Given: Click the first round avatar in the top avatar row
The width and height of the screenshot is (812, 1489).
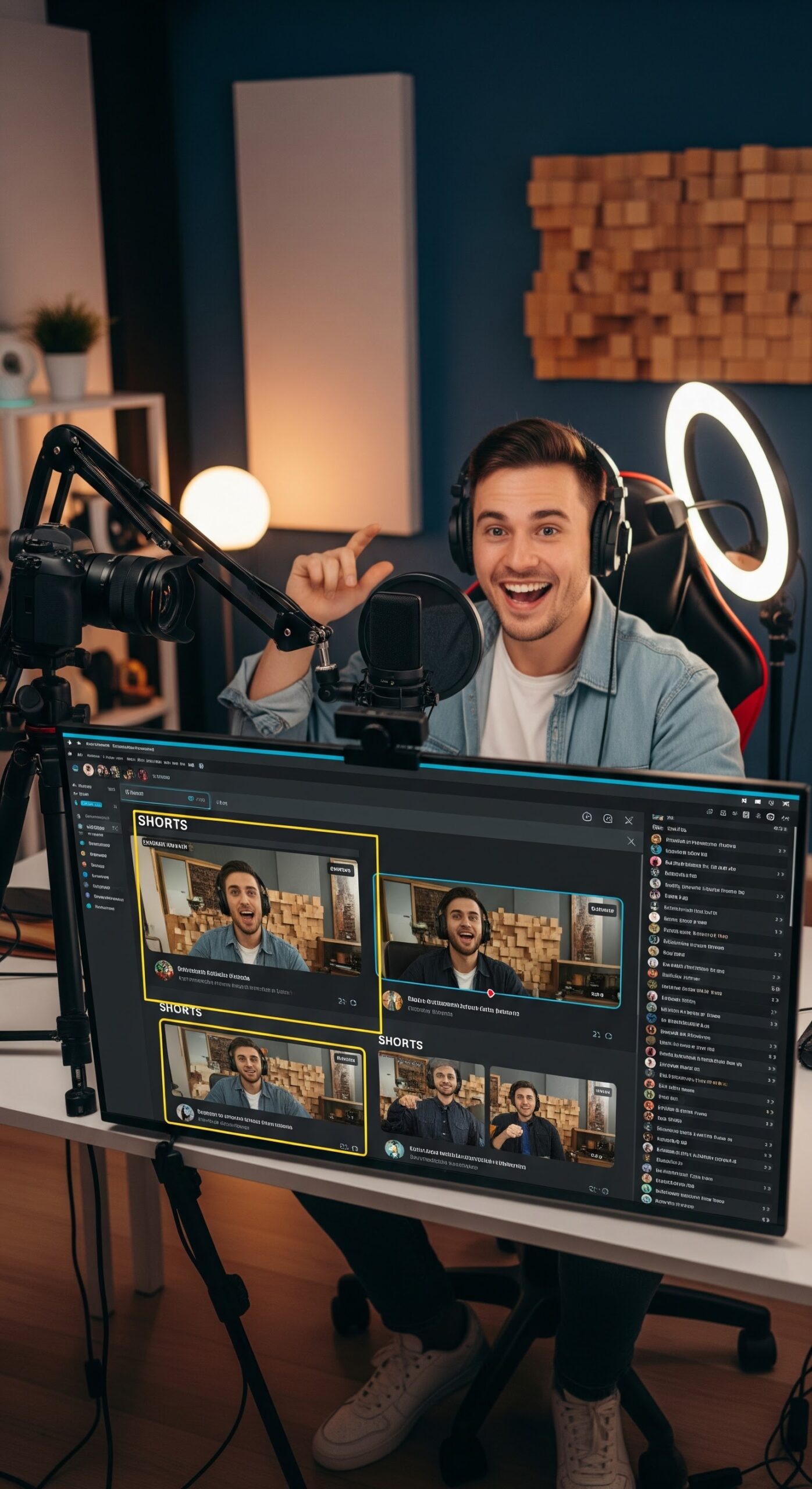Looking at the screenshot, I should click(x=88, y=770).
